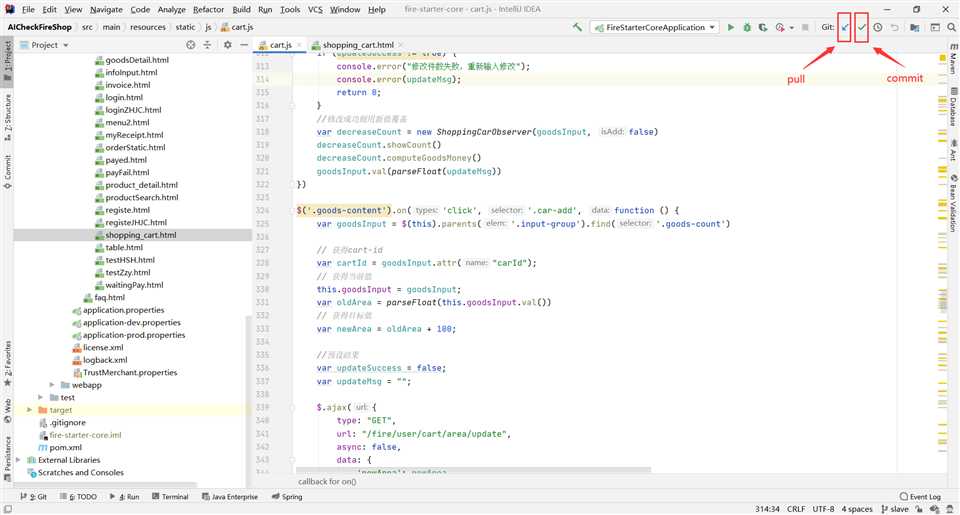Click the Run Anything toolbar icon

(x=935, y=27)
